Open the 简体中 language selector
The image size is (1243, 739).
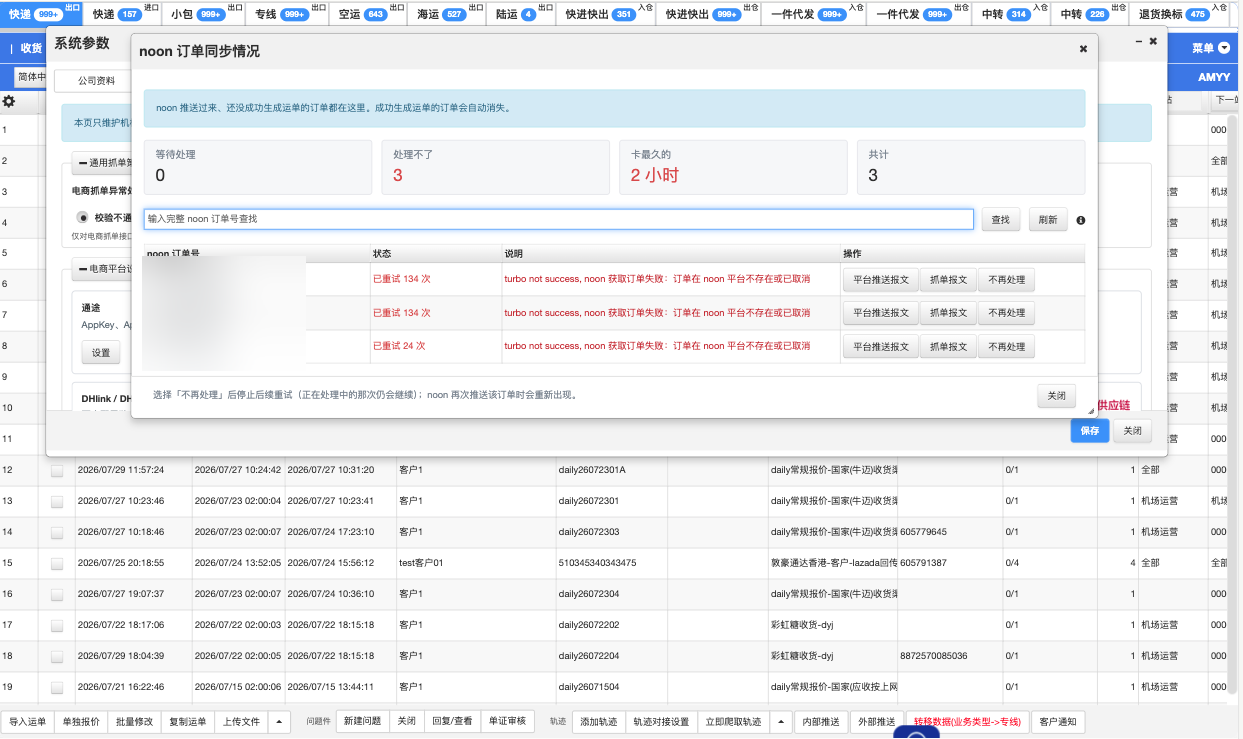click(x=31, y=77)
